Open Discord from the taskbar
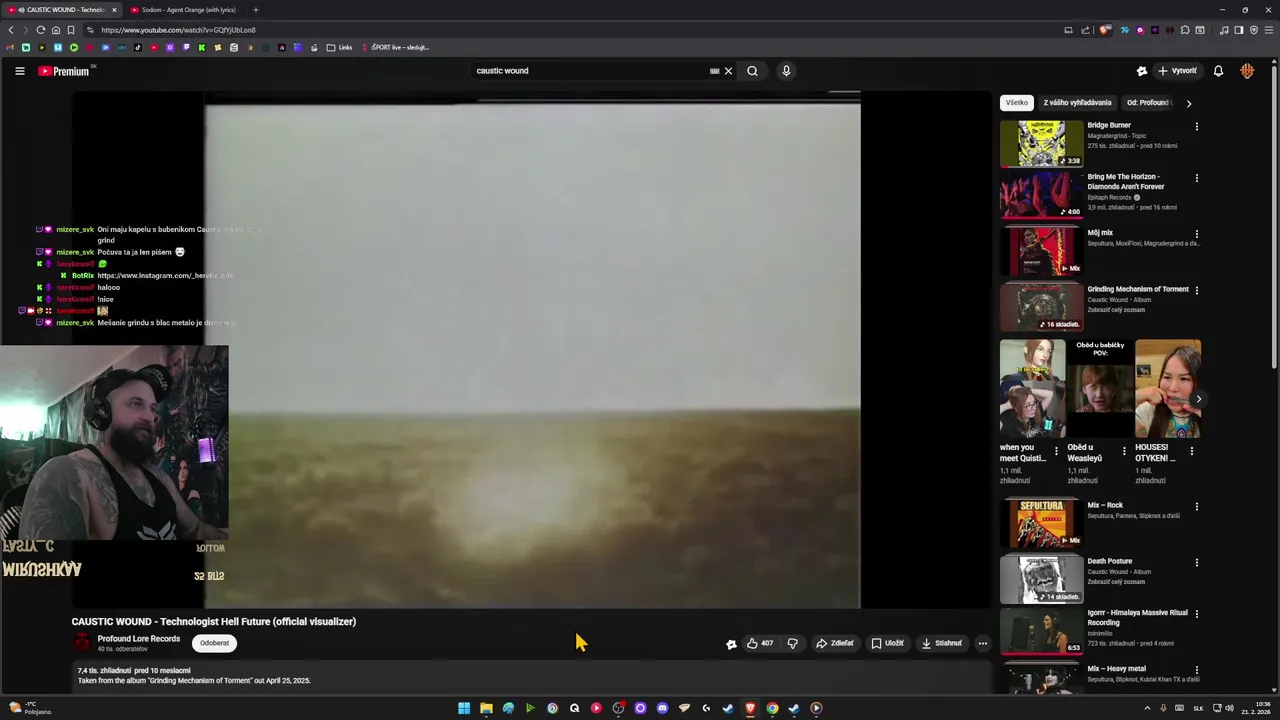This screenshot has height=720, width=1280. click(662, 708)
